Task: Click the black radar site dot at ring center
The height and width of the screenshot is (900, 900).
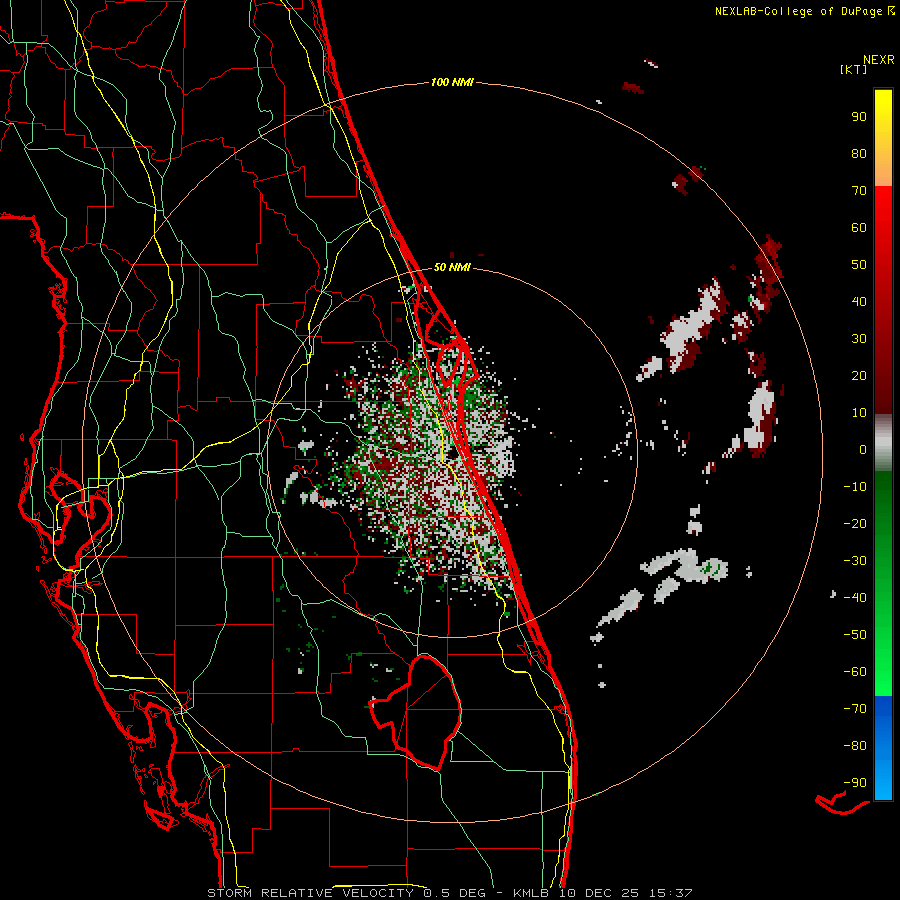Action: pos(452,453)
